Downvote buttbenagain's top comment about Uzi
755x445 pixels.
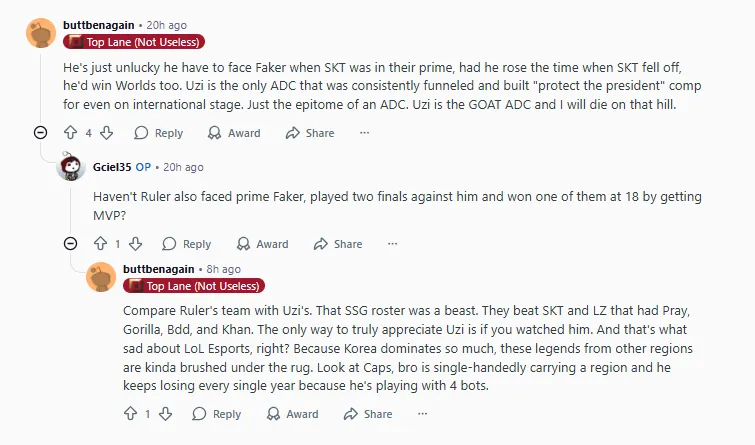click(106, 133)
